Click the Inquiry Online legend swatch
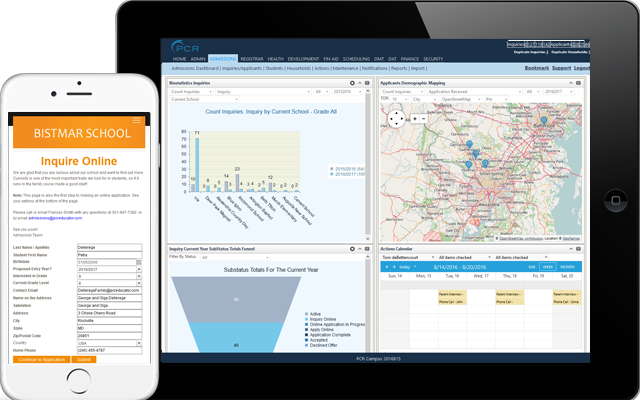 point(307,319)
